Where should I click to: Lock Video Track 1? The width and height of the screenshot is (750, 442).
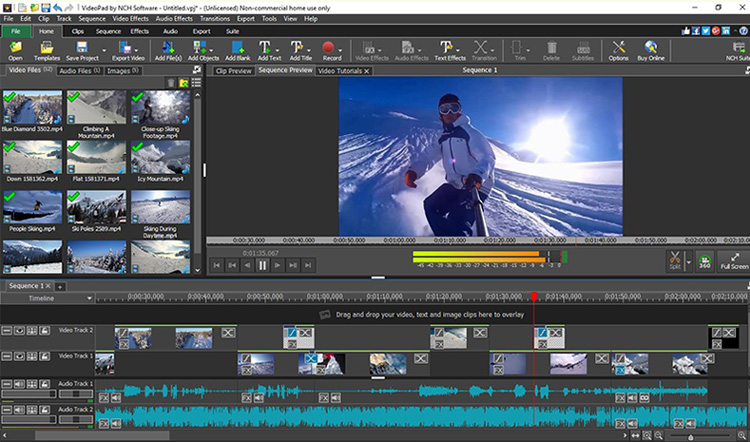pyautogui.click(x=44, y=356)
